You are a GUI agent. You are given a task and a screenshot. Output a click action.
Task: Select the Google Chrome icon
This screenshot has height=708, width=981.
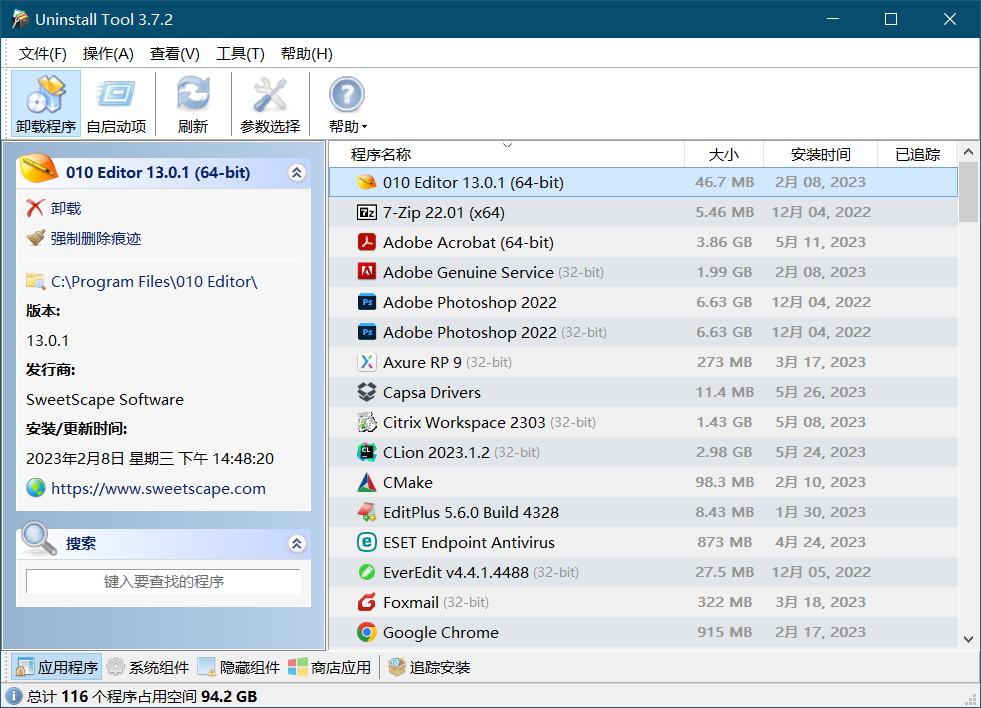point(367,632)
